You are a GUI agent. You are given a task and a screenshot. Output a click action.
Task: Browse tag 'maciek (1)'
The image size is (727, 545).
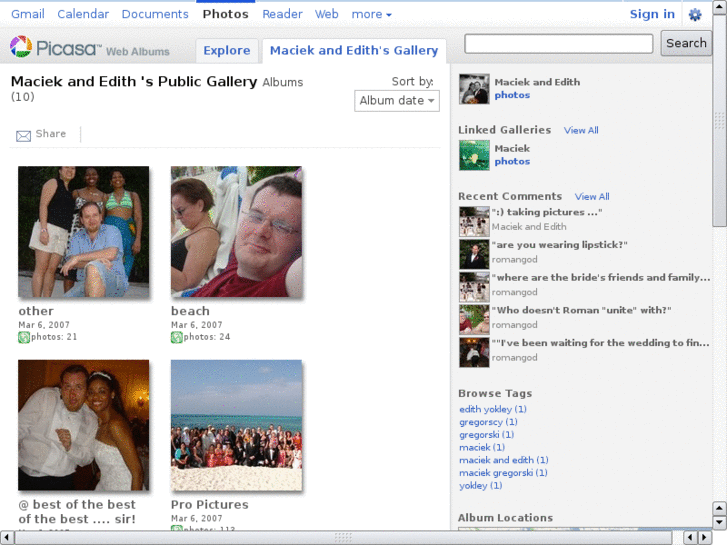coord(482,448)
